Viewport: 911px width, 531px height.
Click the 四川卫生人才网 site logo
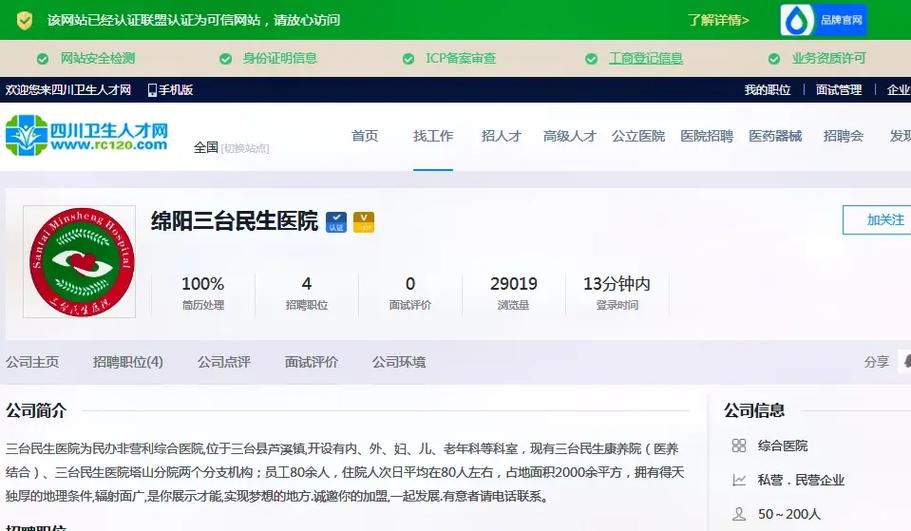(87, 136)
